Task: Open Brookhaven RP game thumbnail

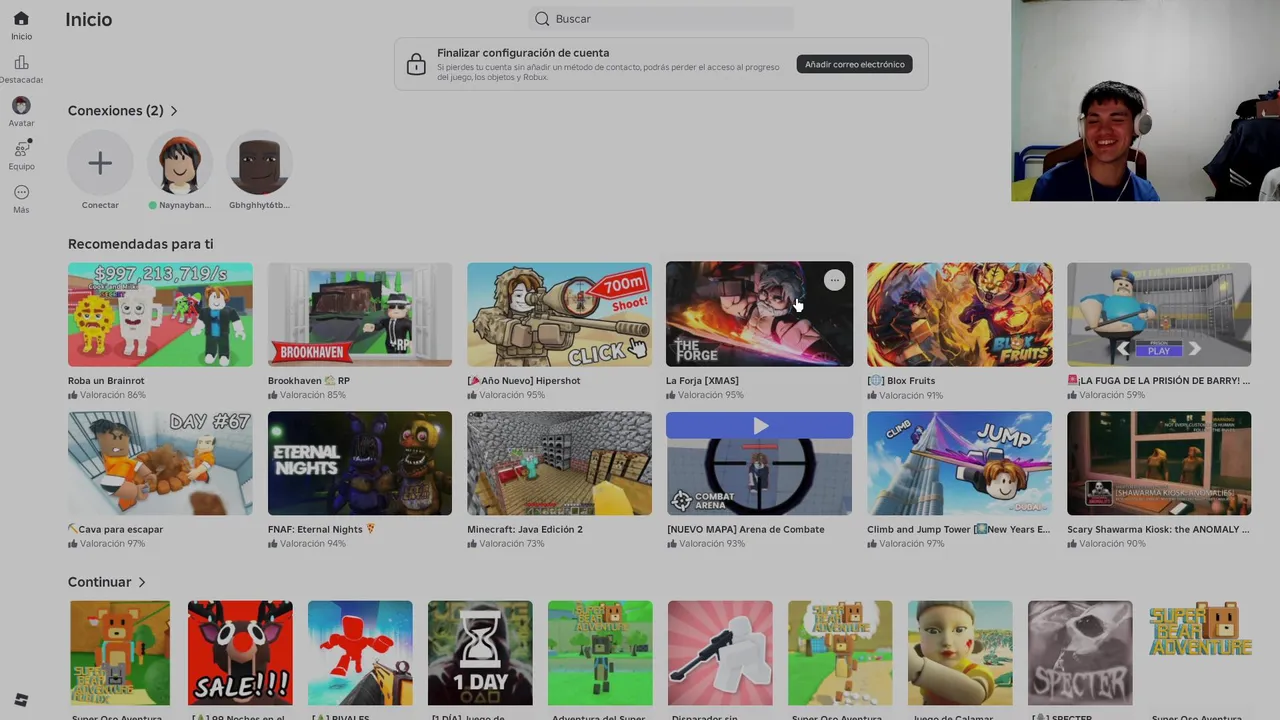Action: tap(360, 314)
